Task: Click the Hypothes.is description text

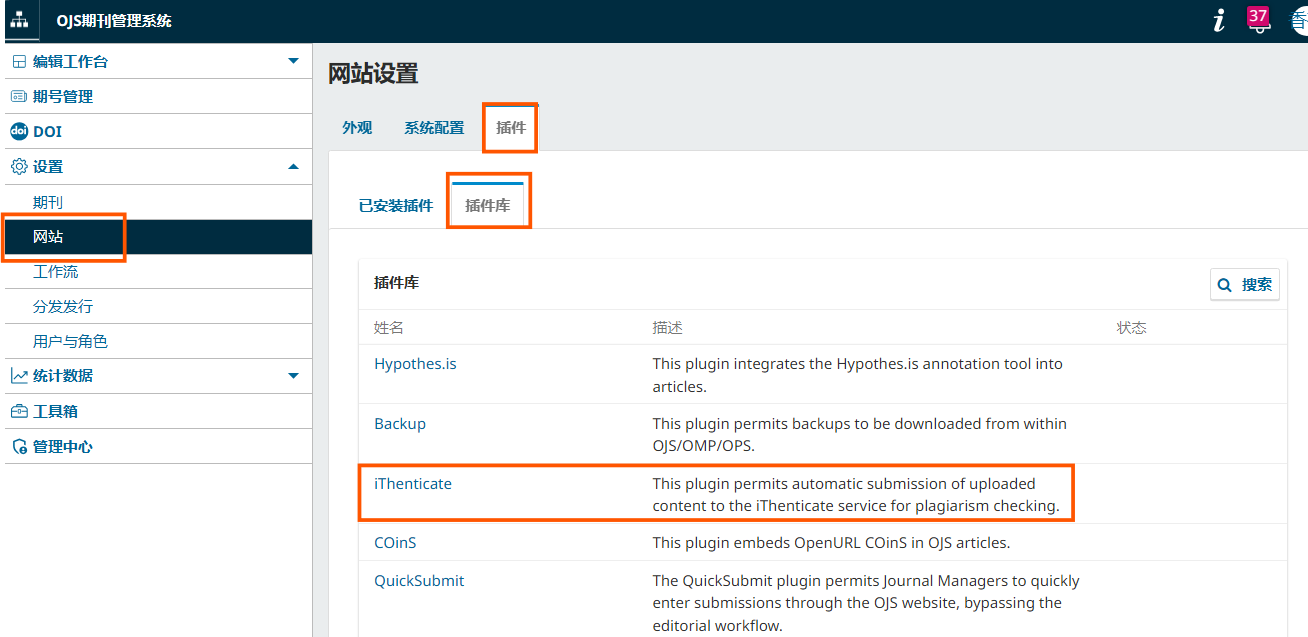Action: 858,375
